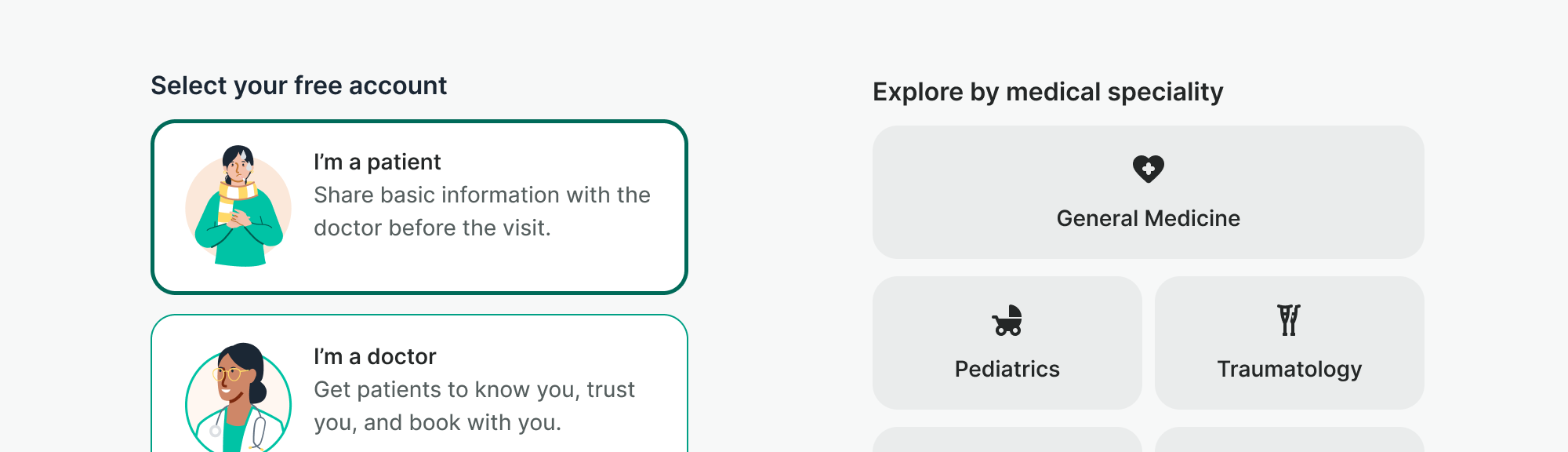Click the "I'm a patient" title text
This screenshot has height=452, width=1568.
pyautogui.click(x=377, y=162)
